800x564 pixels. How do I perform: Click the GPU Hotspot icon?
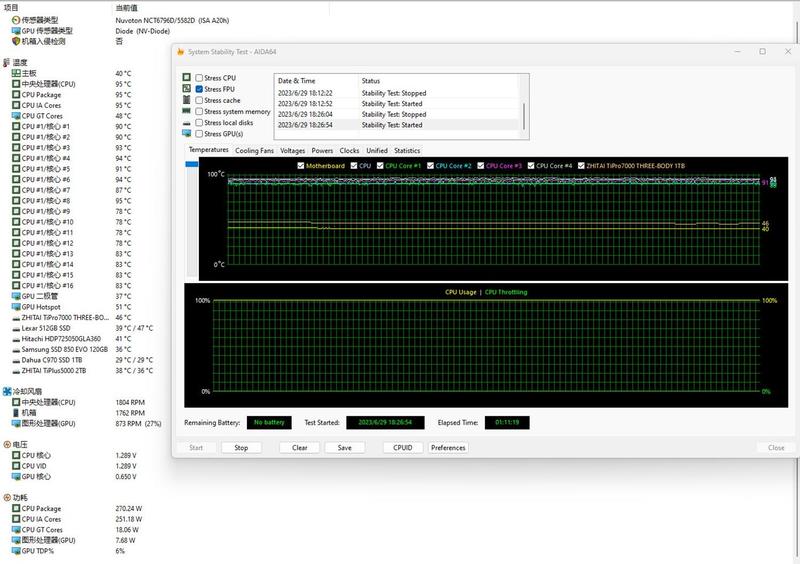coord(16,307)
